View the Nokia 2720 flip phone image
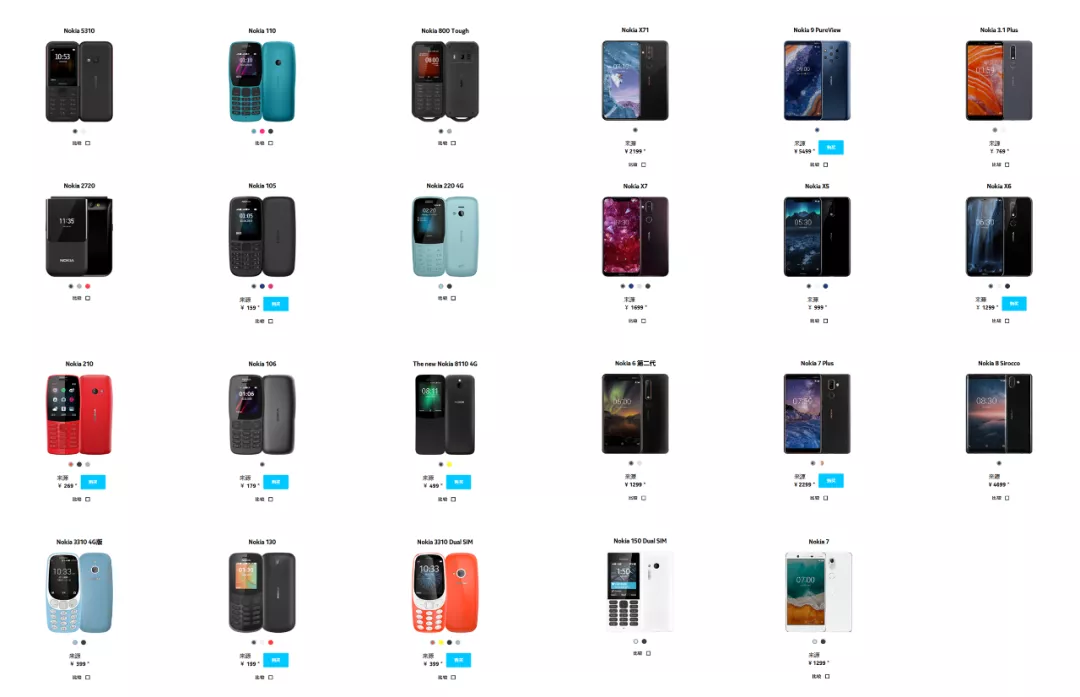Viewport: 1080px width, 697px height. tap(79, 236)
